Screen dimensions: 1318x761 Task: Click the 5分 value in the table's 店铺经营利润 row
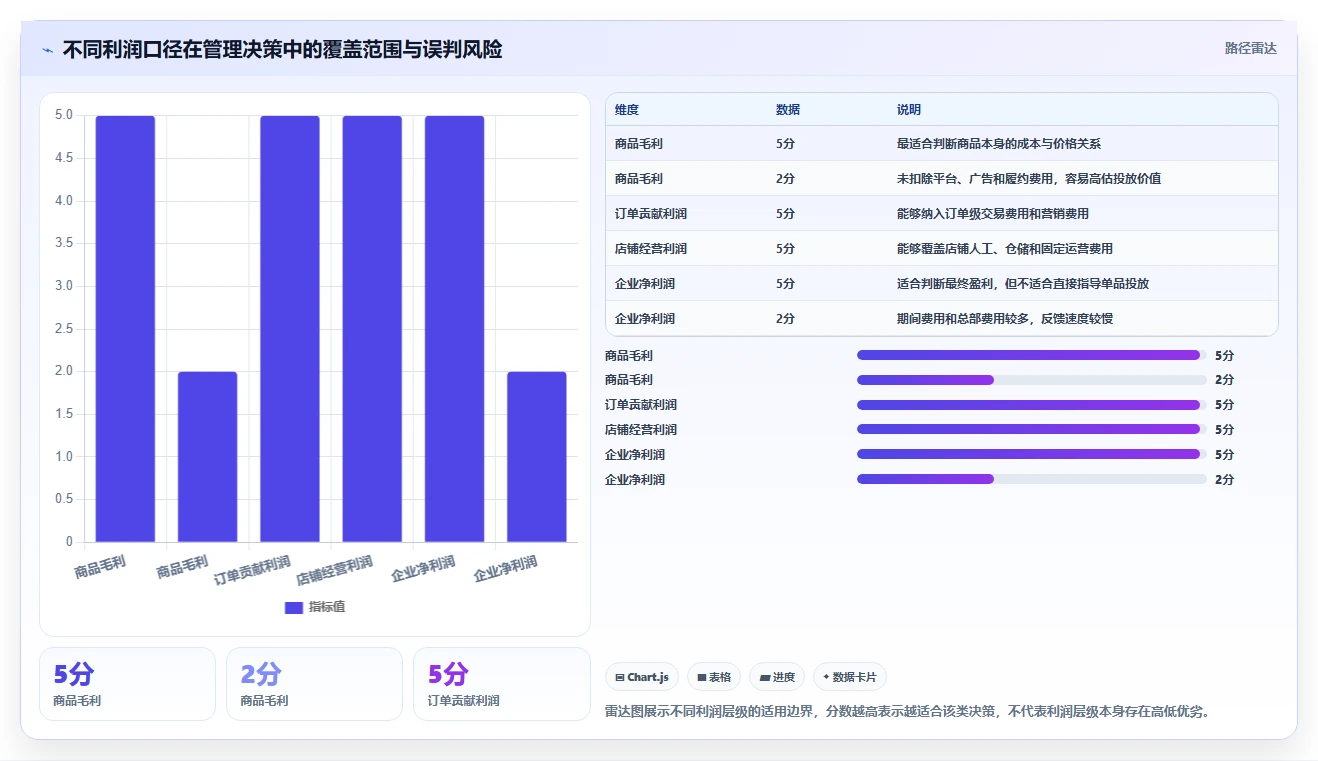point(785,249)
